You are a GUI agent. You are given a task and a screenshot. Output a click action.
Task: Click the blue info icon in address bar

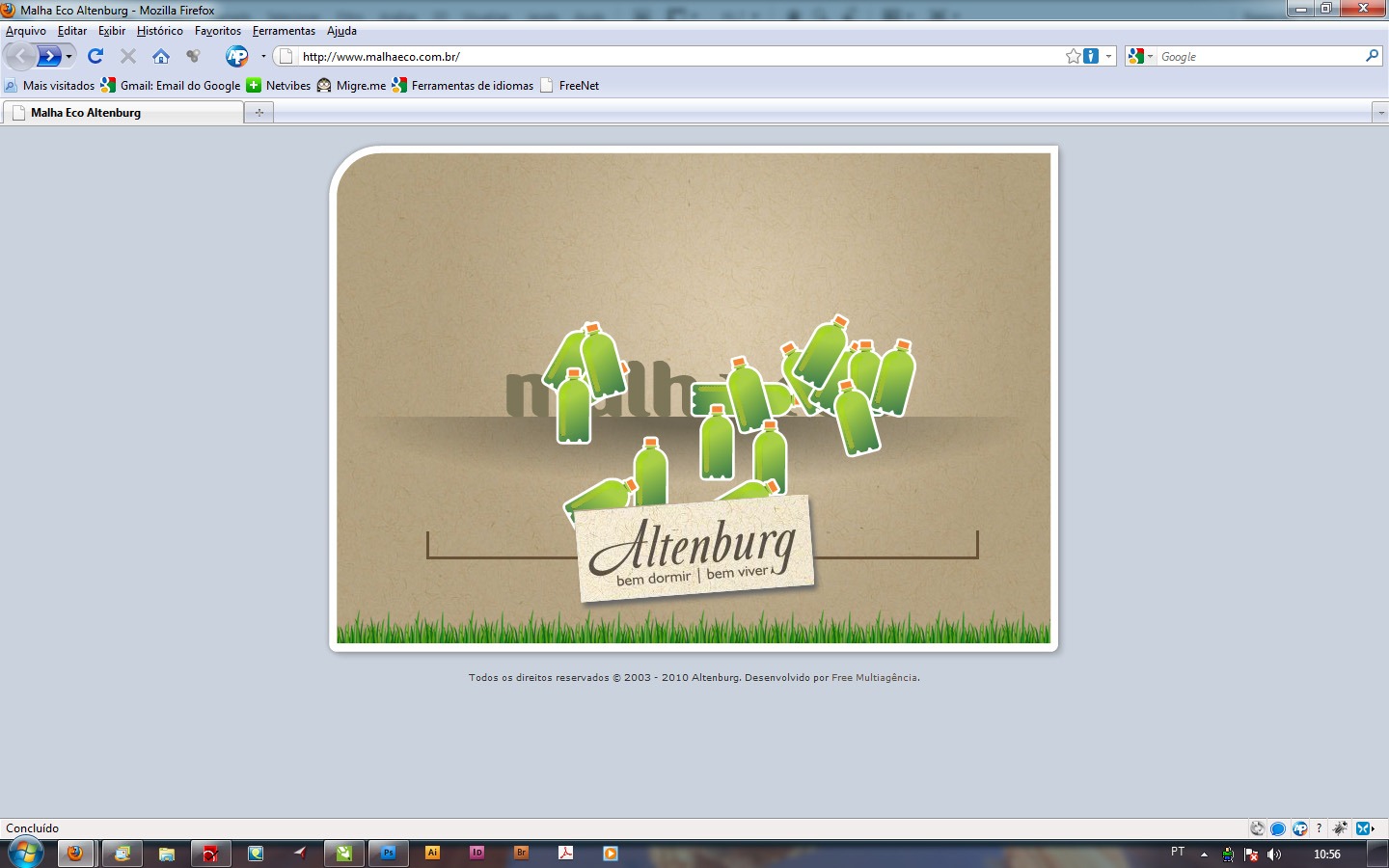[1091, 57]
